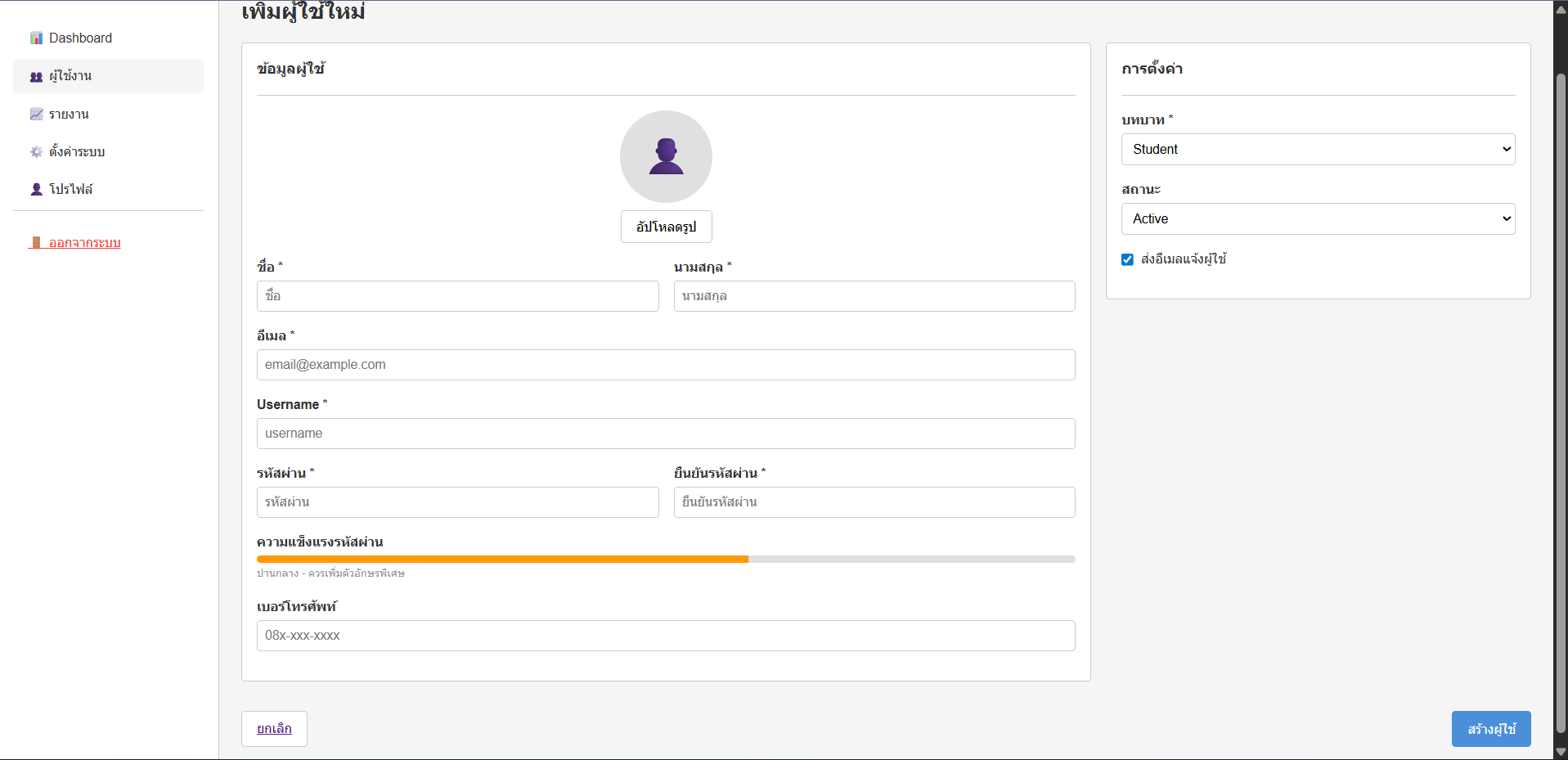
Task: Click the ออกจากระบบ logout link
Action: coord(84,243)
